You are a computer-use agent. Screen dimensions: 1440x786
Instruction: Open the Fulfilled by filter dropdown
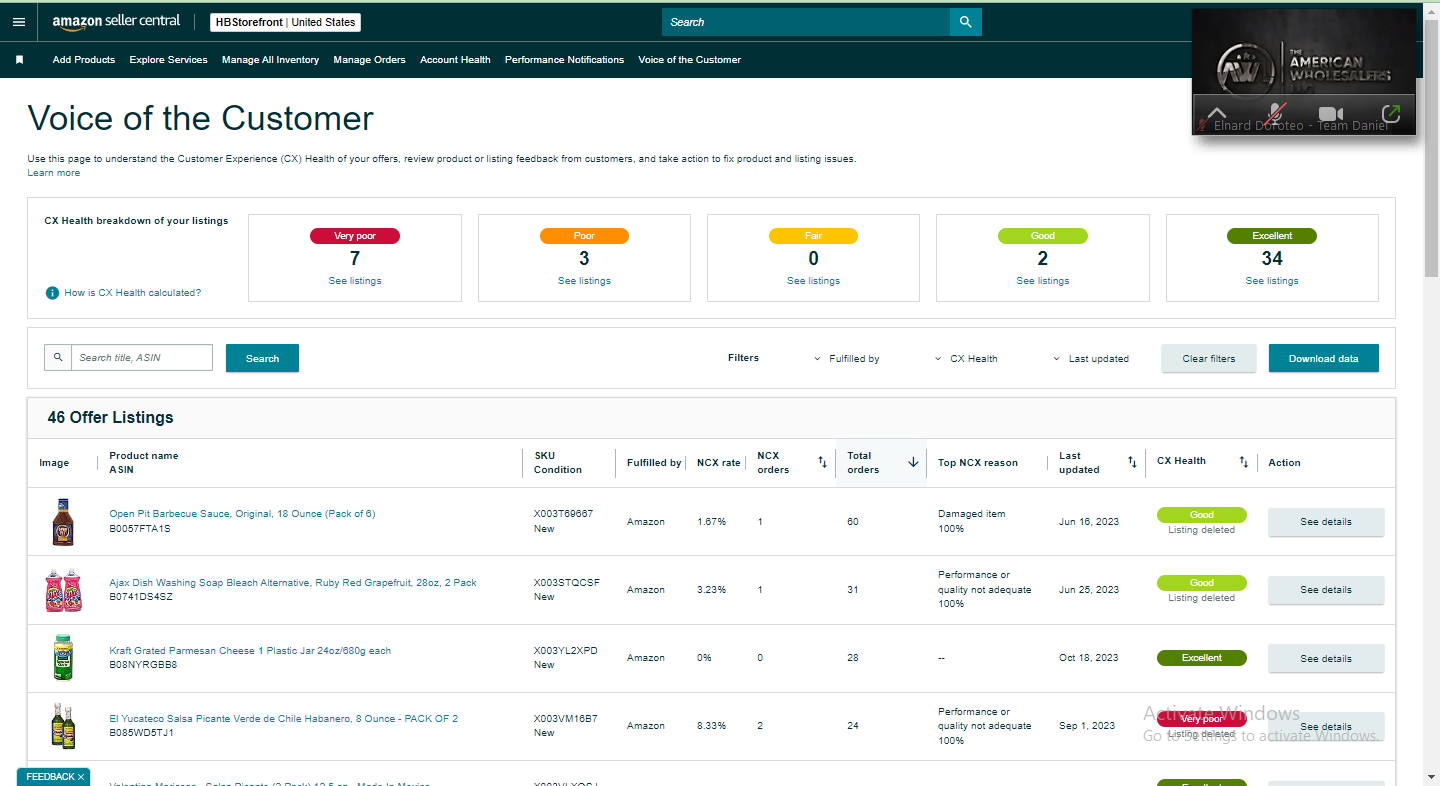tap(847, 358)
